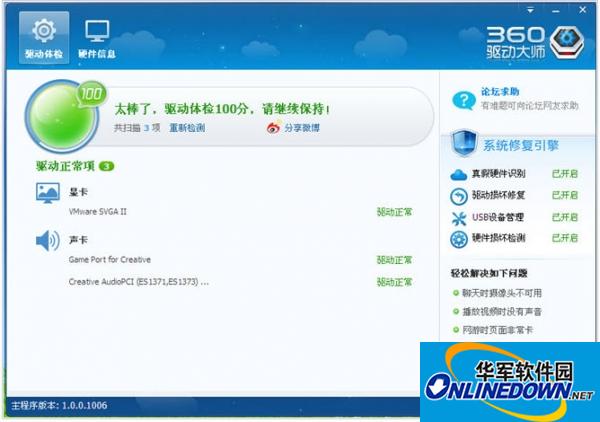
Task: Click the 硬件损坏检测 gear icon
Action: (459, 240)
